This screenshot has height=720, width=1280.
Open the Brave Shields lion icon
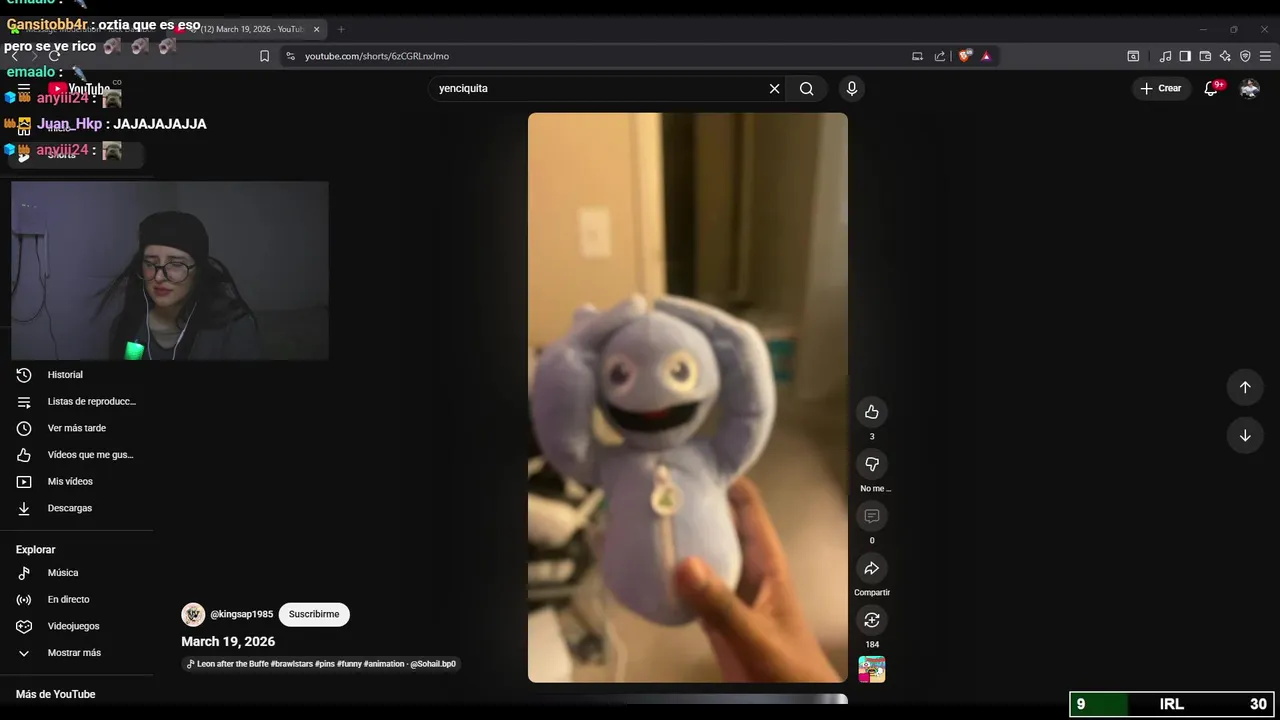tap(964, 56)
